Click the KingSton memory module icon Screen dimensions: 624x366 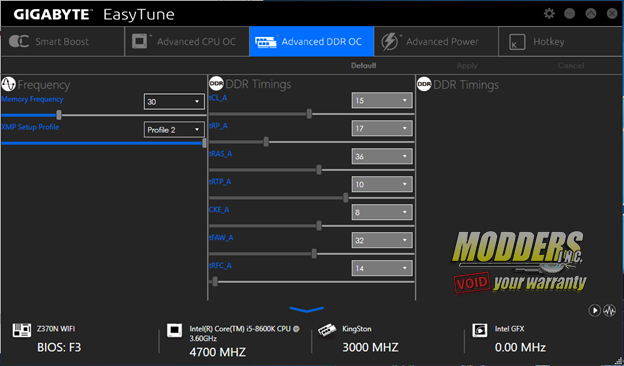pyautogui.click(x=327, y=330)
